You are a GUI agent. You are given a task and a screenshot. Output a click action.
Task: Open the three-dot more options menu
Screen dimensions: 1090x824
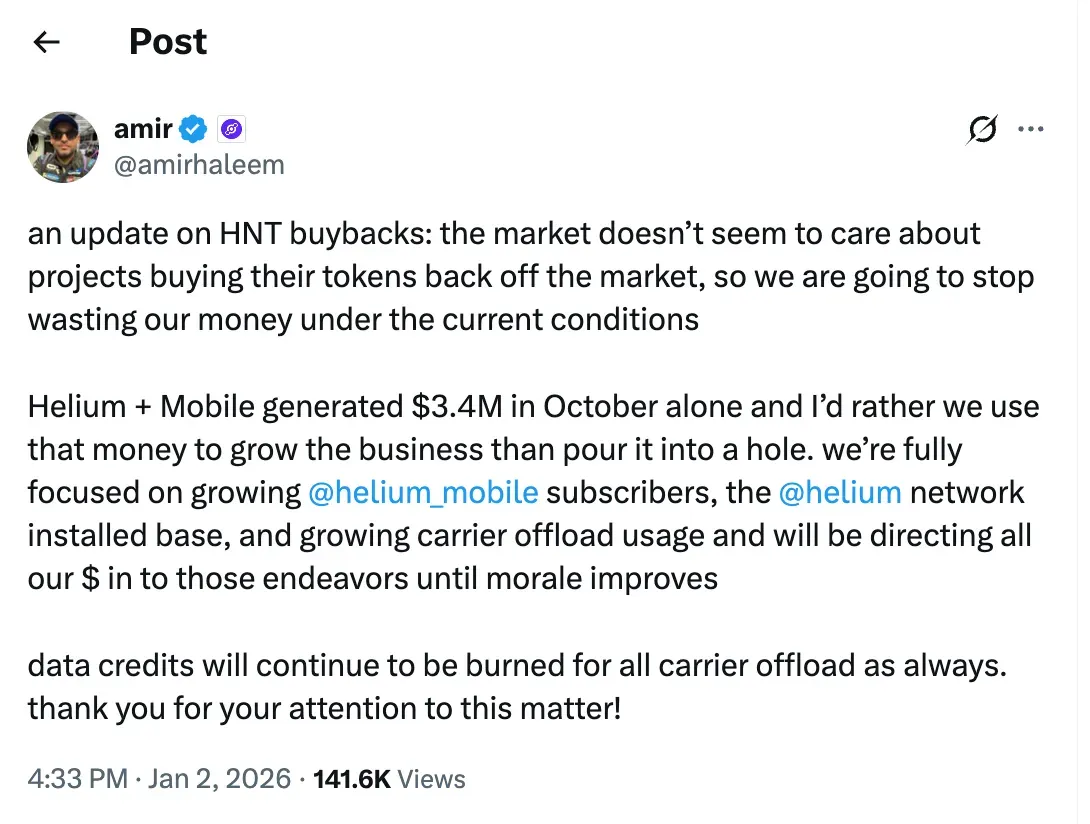pyautogui.click(x=1031, y=130)
